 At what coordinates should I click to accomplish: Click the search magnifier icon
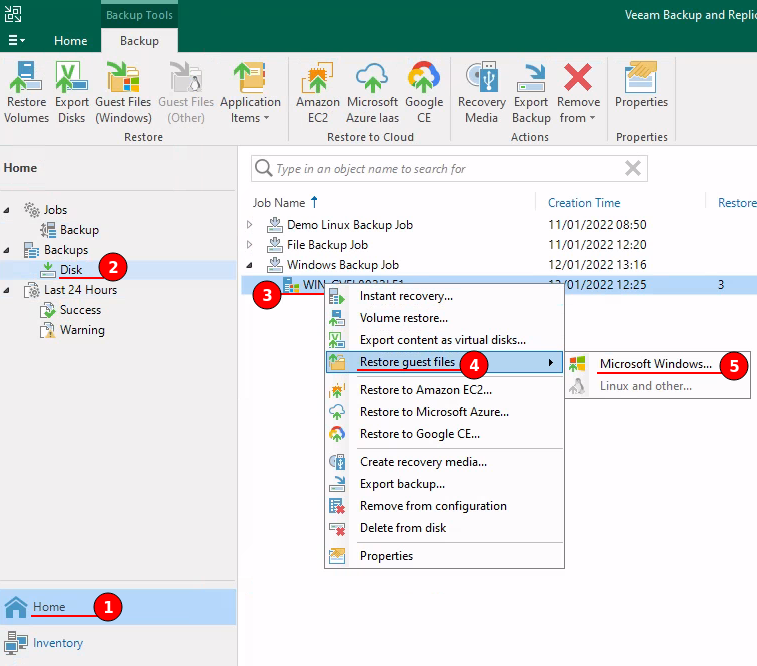tap(264, 168)
